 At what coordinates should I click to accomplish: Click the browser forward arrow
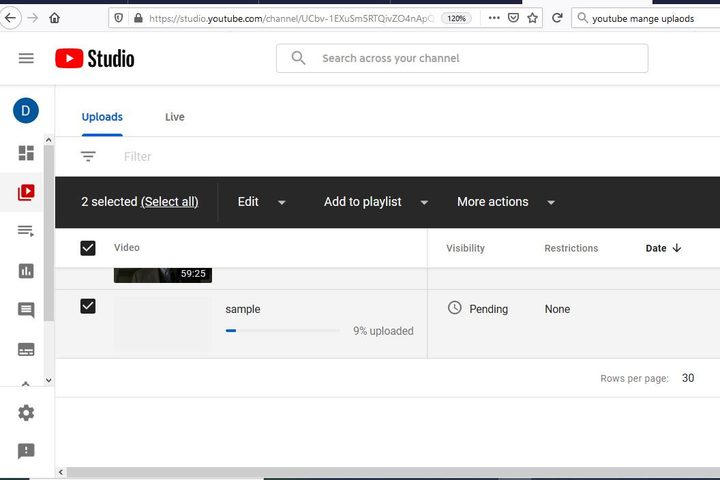click(x=33, y=18)
